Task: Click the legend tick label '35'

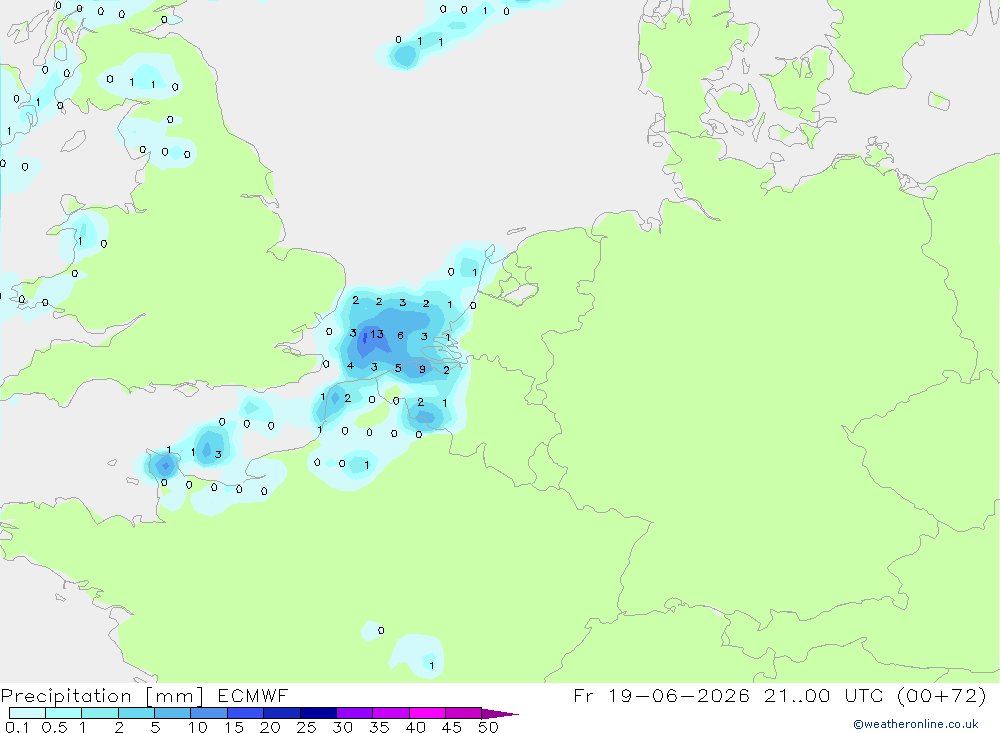Action: tap(379, 727)
